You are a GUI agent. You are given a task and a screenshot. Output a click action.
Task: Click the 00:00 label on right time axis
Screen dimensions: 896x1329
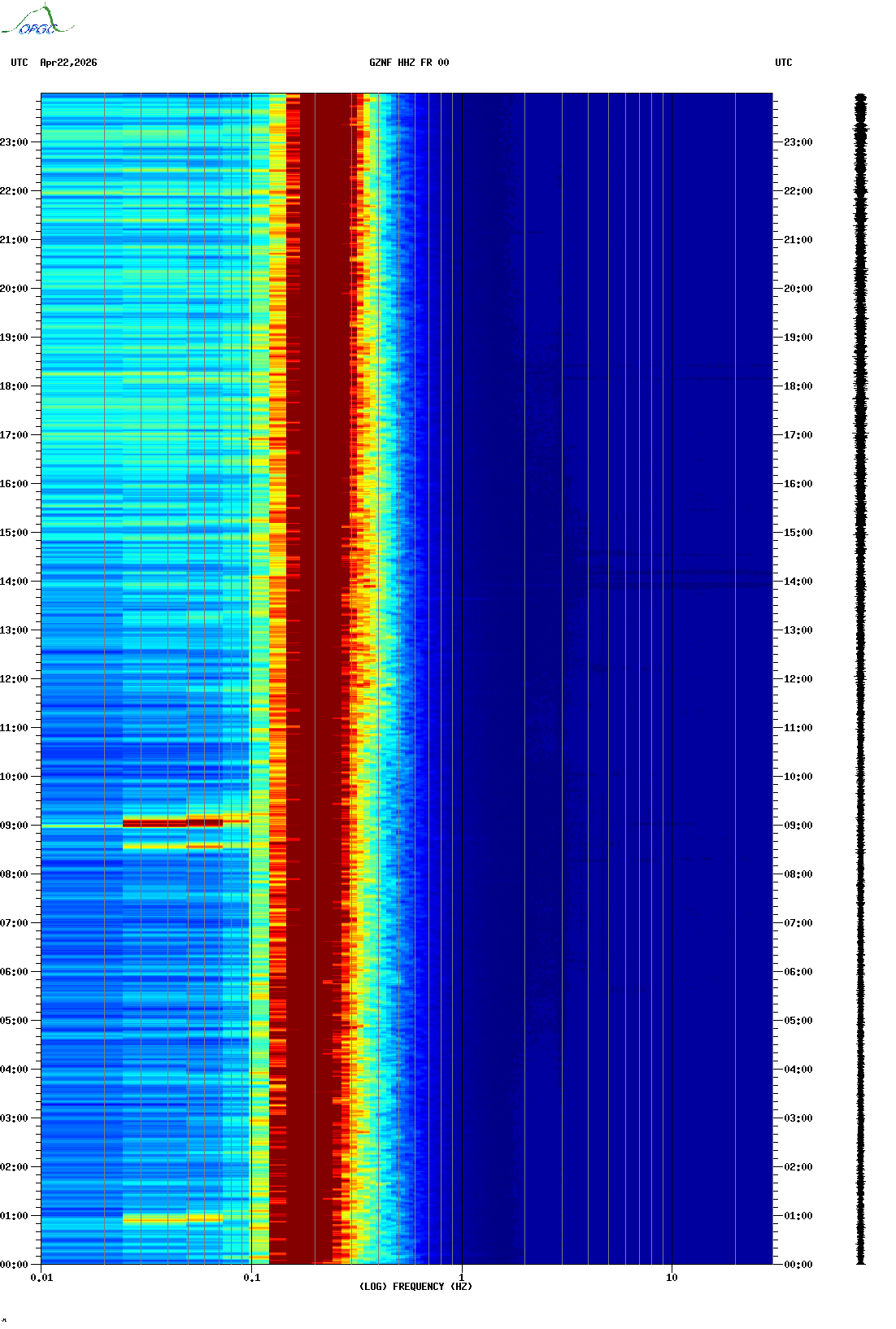coord(797,1265)
